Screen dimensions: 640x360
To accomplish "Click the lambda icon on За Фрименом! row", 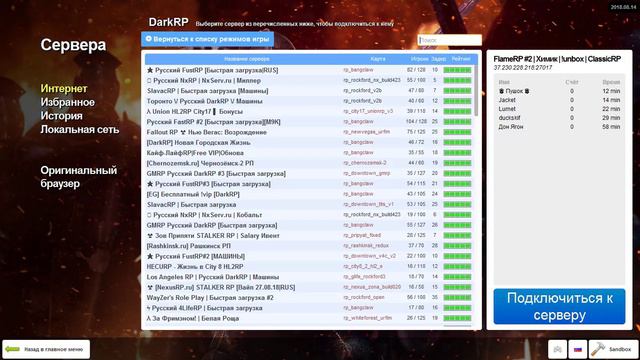I will pos(149,318).
